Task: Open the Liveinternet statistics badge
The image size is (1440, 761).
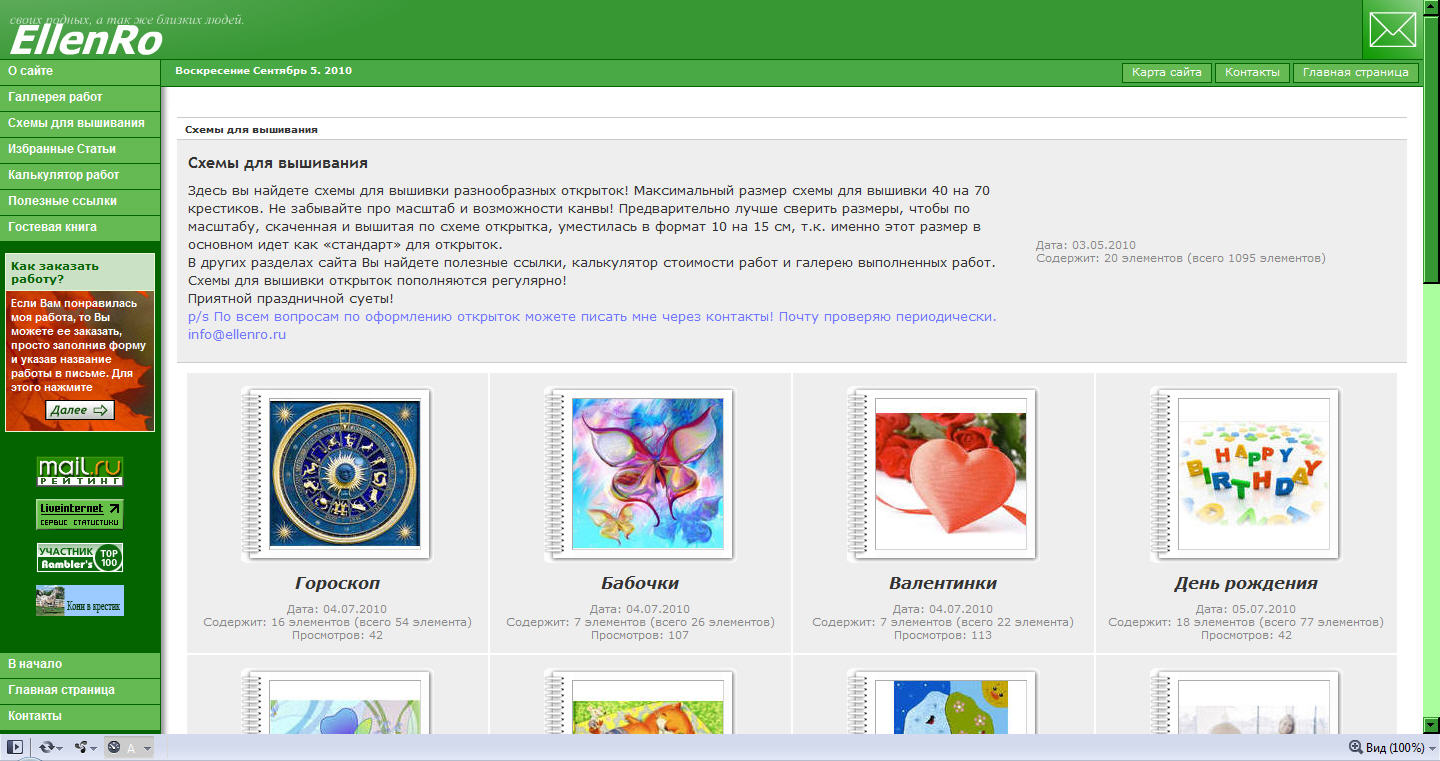Action: (x=80, y=514)
